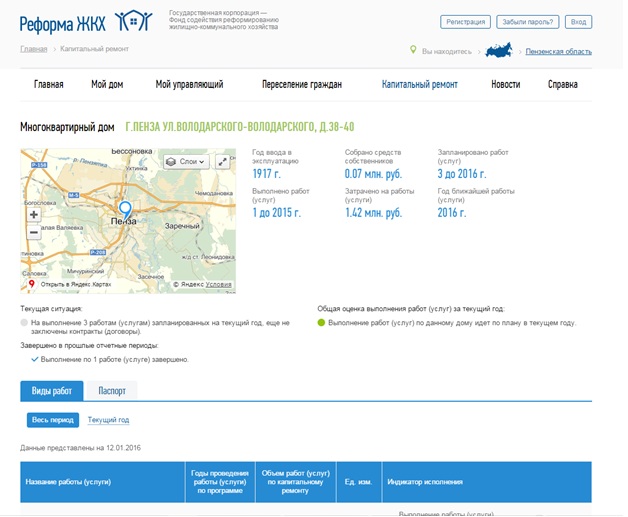Click Забыли пароль? button

pyautogui.click(x=527, y=21)
